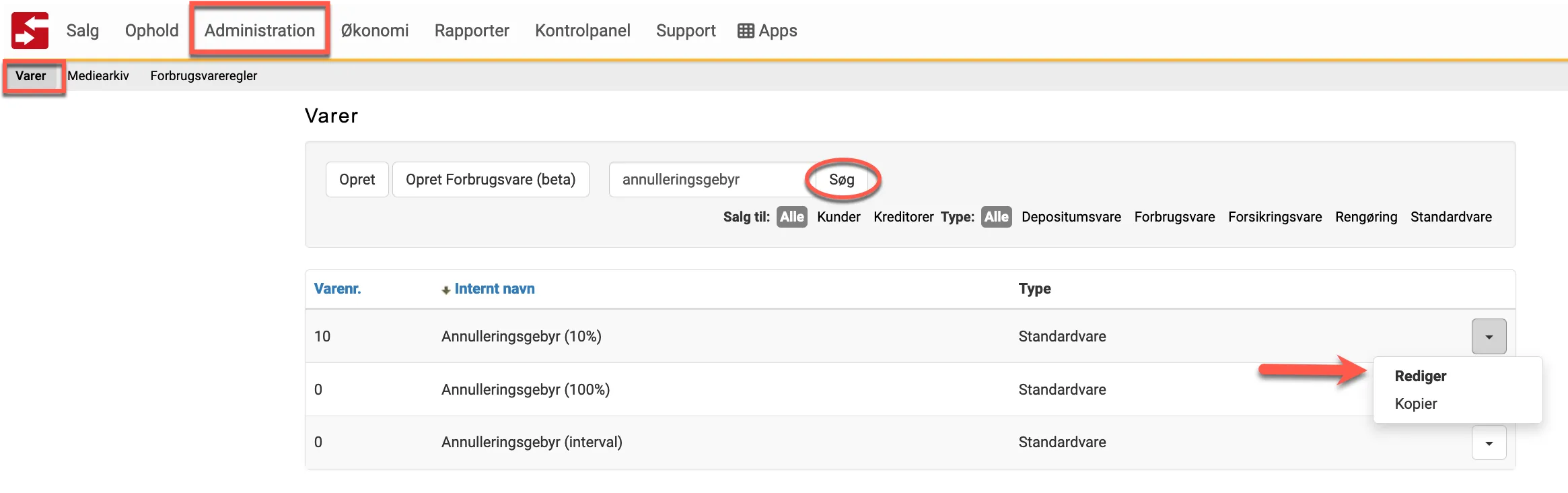Viewport: 1568px width, 493px height.
Task: Sort table by Varenr. column
Action: [337, 289]
